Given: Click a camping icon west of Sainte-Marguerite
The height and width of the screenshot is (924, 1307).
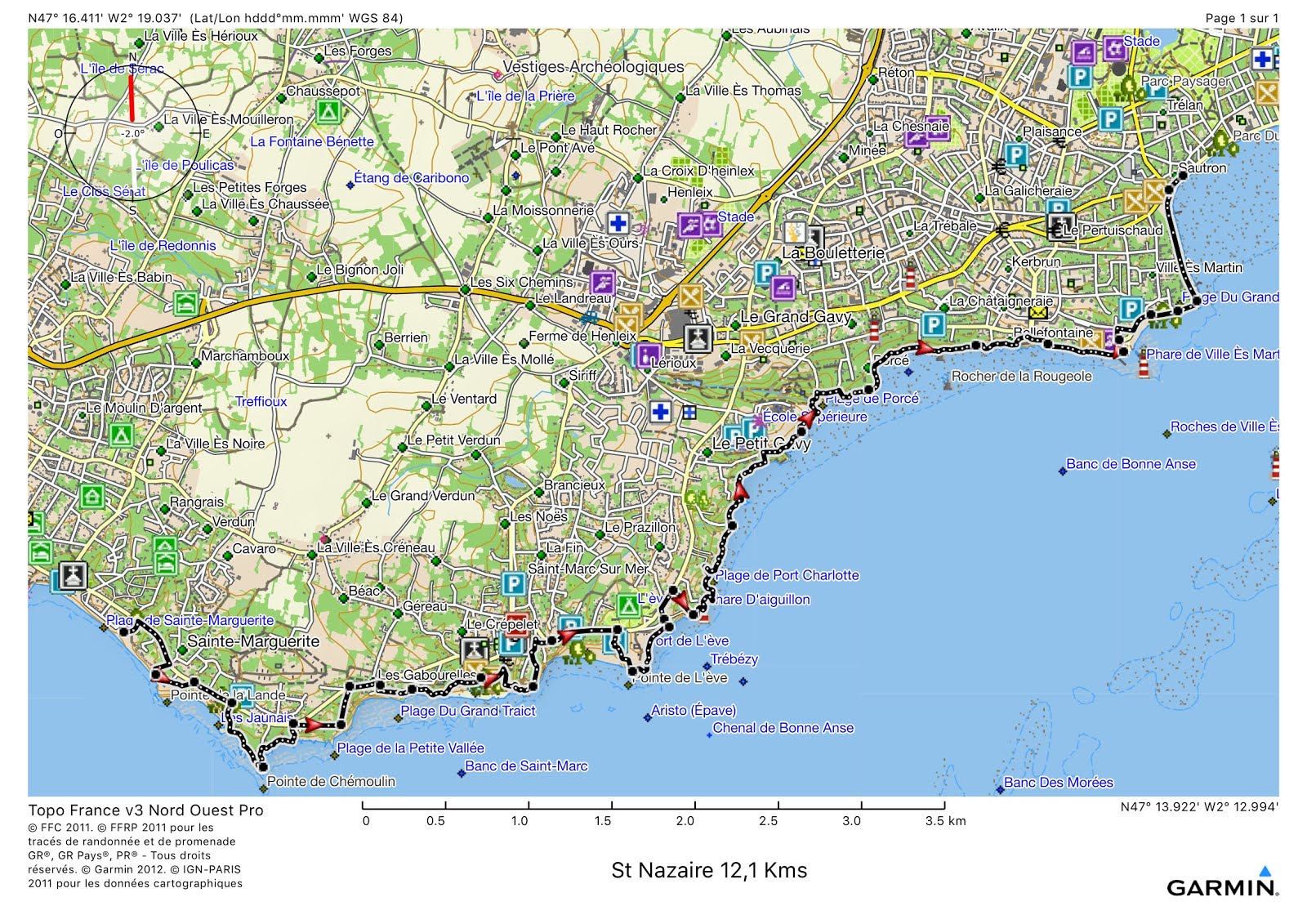Looking at the screenshot, I should coord(166,546).
